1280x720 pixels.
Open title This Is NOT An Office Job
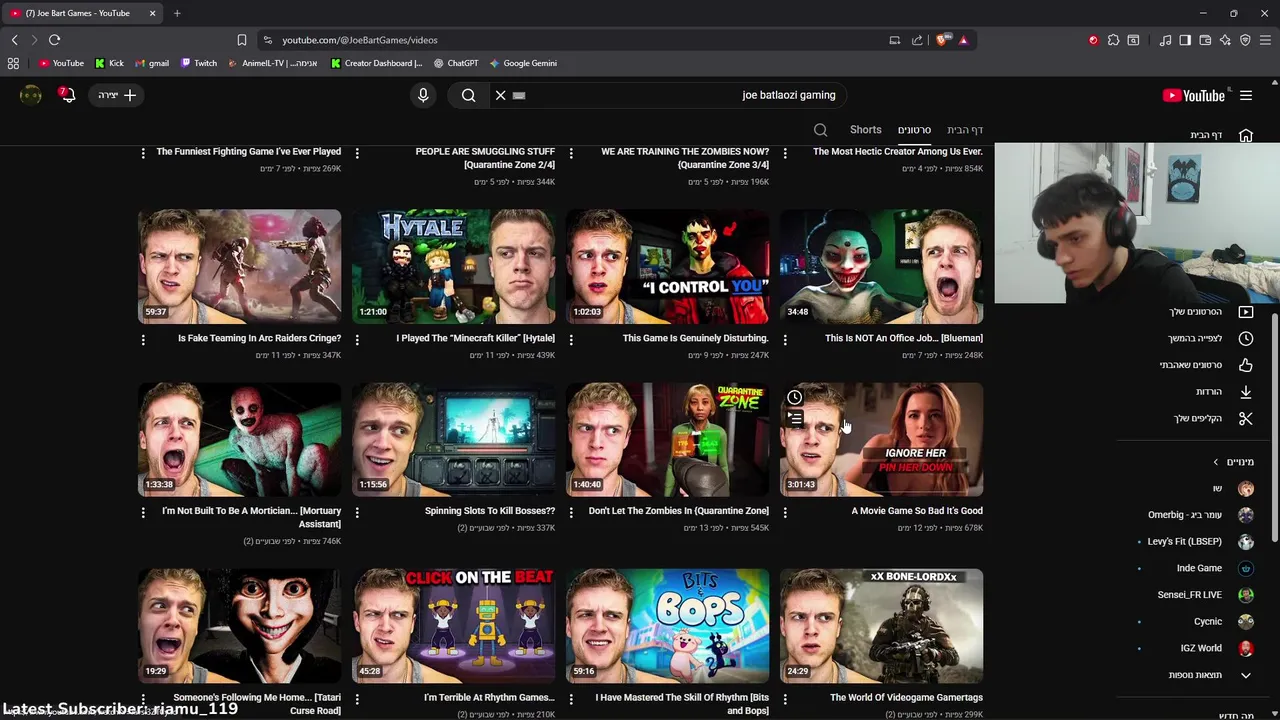pyautogui.click(x=904, y=338)
